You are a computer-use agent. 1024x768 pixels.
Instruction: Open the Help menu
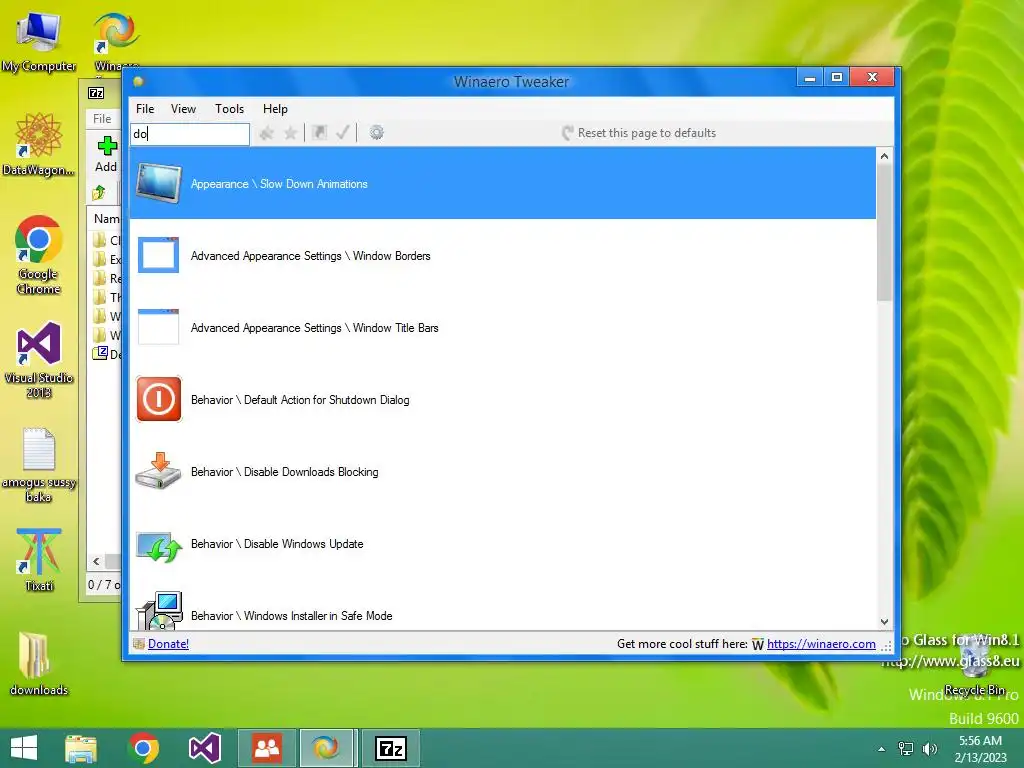275,109
